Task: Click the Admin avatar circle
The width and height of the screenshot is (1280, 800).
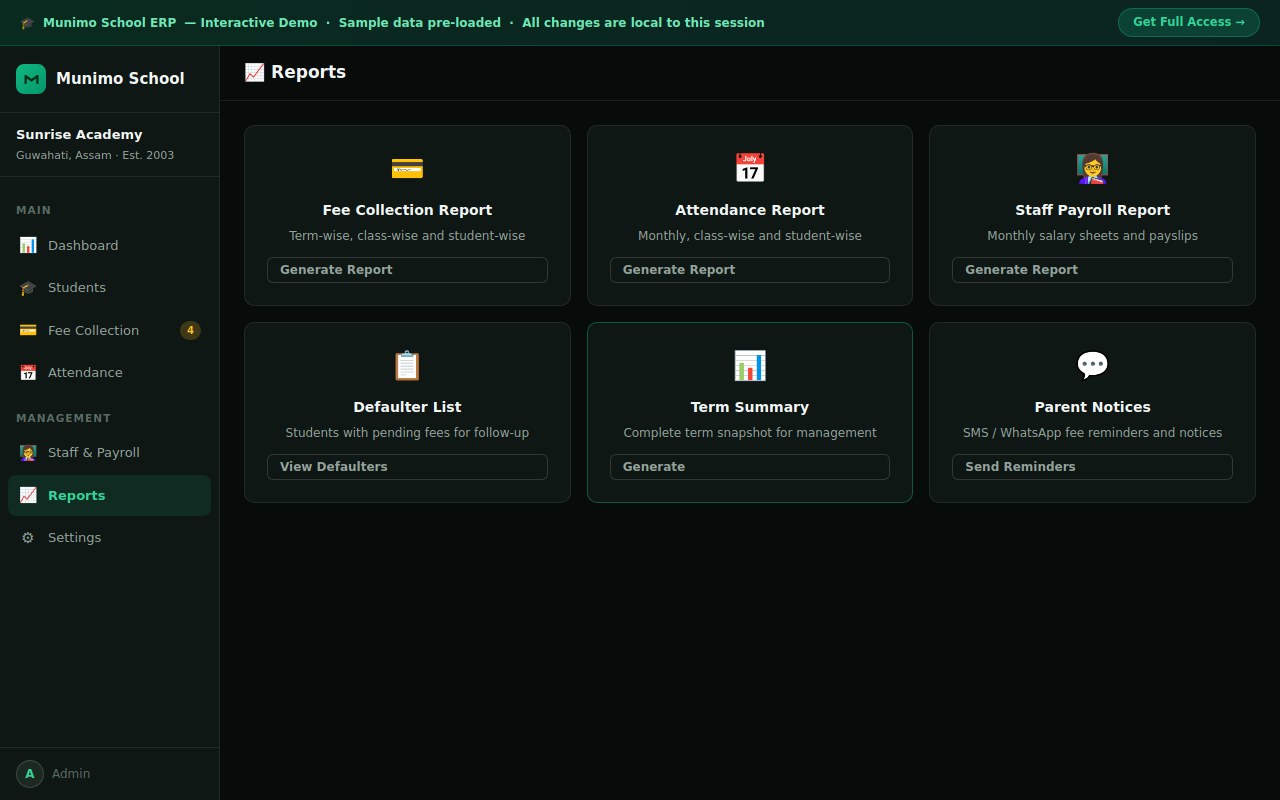Action: coord(30,774)
